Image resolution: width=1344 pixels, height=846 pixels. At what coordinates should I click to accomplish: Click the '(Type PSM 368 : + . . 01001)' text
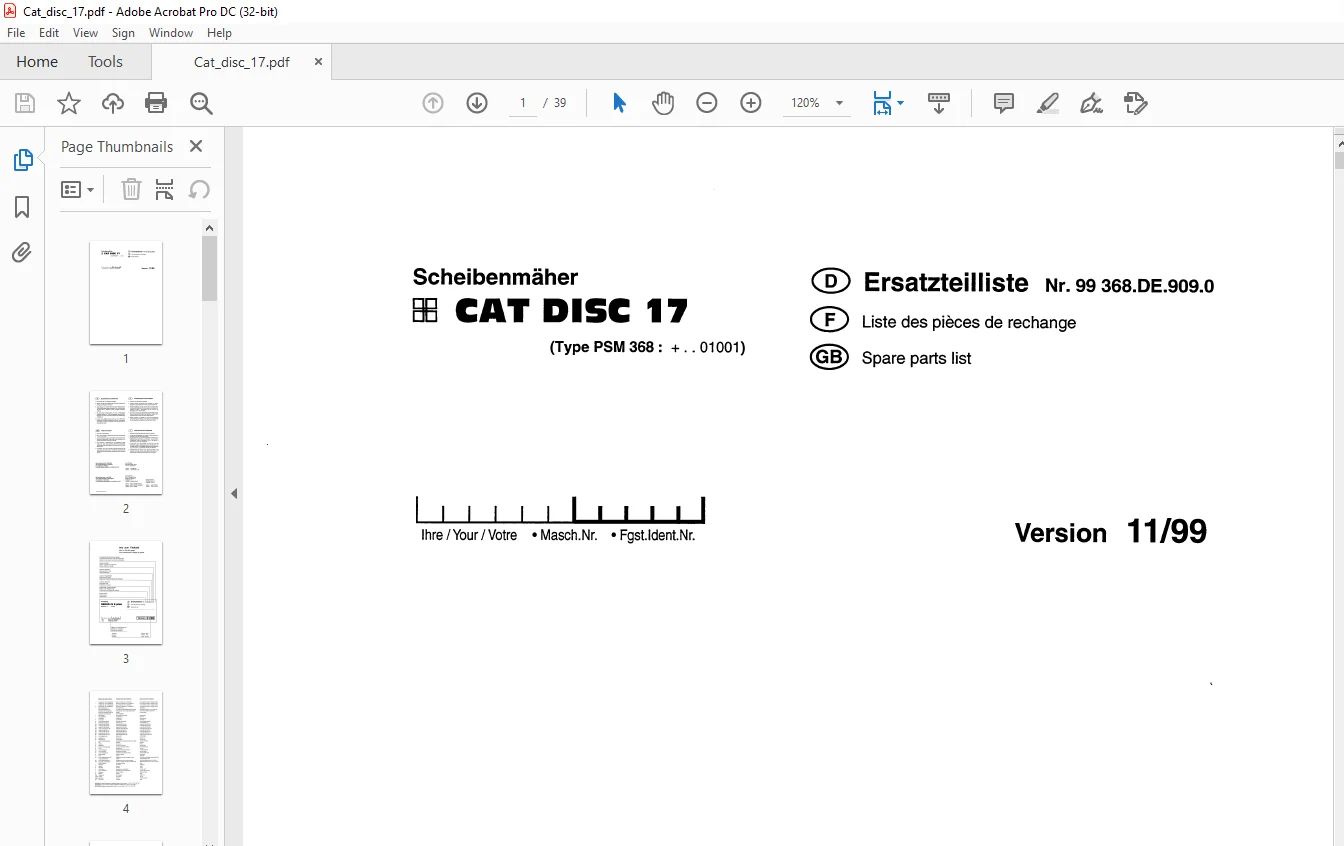647,348
